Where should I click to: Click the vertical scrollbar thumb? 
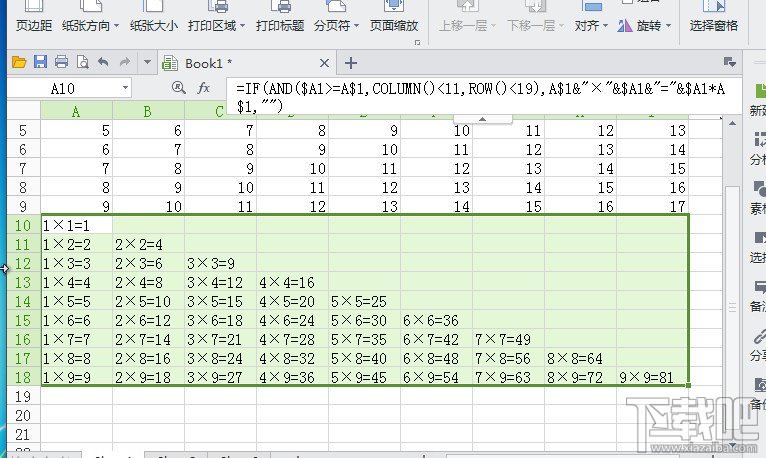(732, 307)
